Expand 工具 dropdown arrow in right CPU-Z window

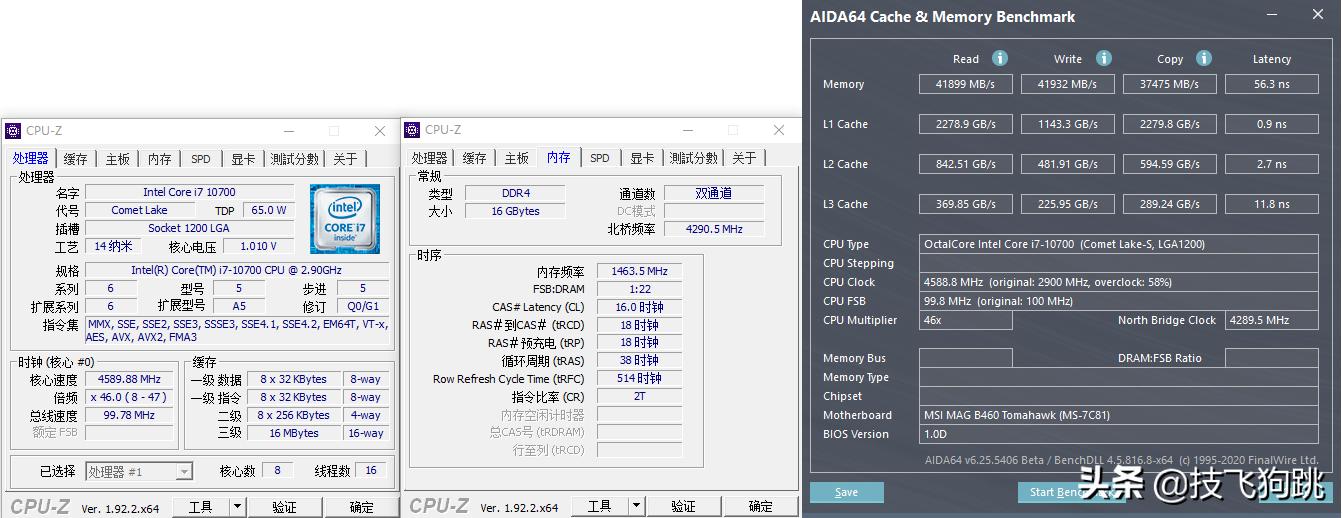pos(636,506)
